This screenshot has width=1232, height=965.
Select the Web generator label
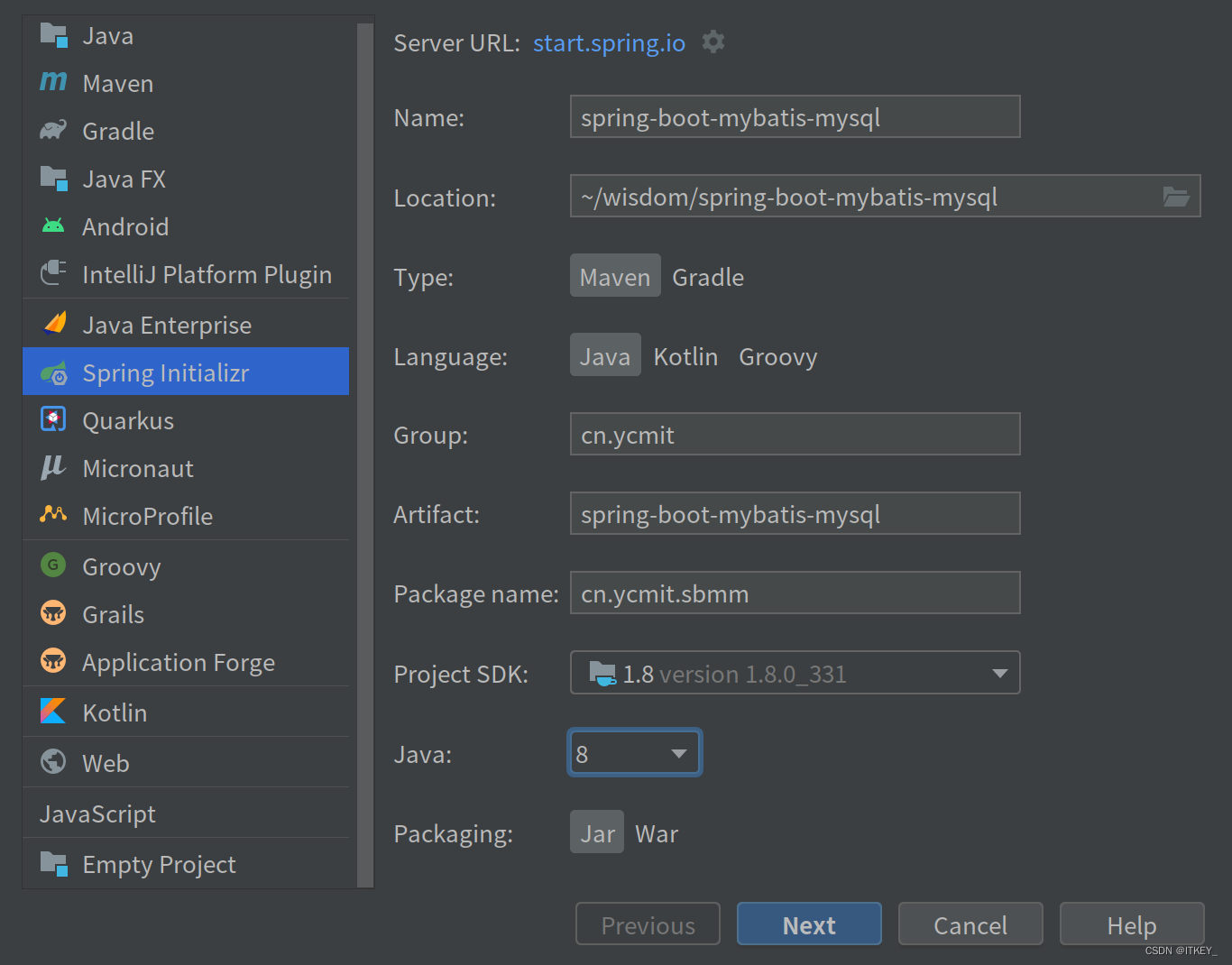click(x=106, y=763)
